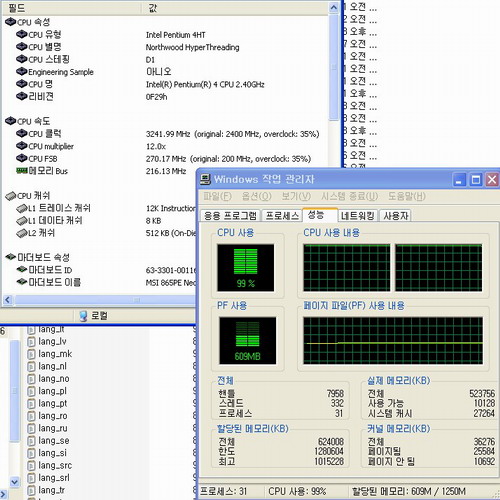Click the CPU 사용 99% meter
500x500 pixels.
pos(246,268)
